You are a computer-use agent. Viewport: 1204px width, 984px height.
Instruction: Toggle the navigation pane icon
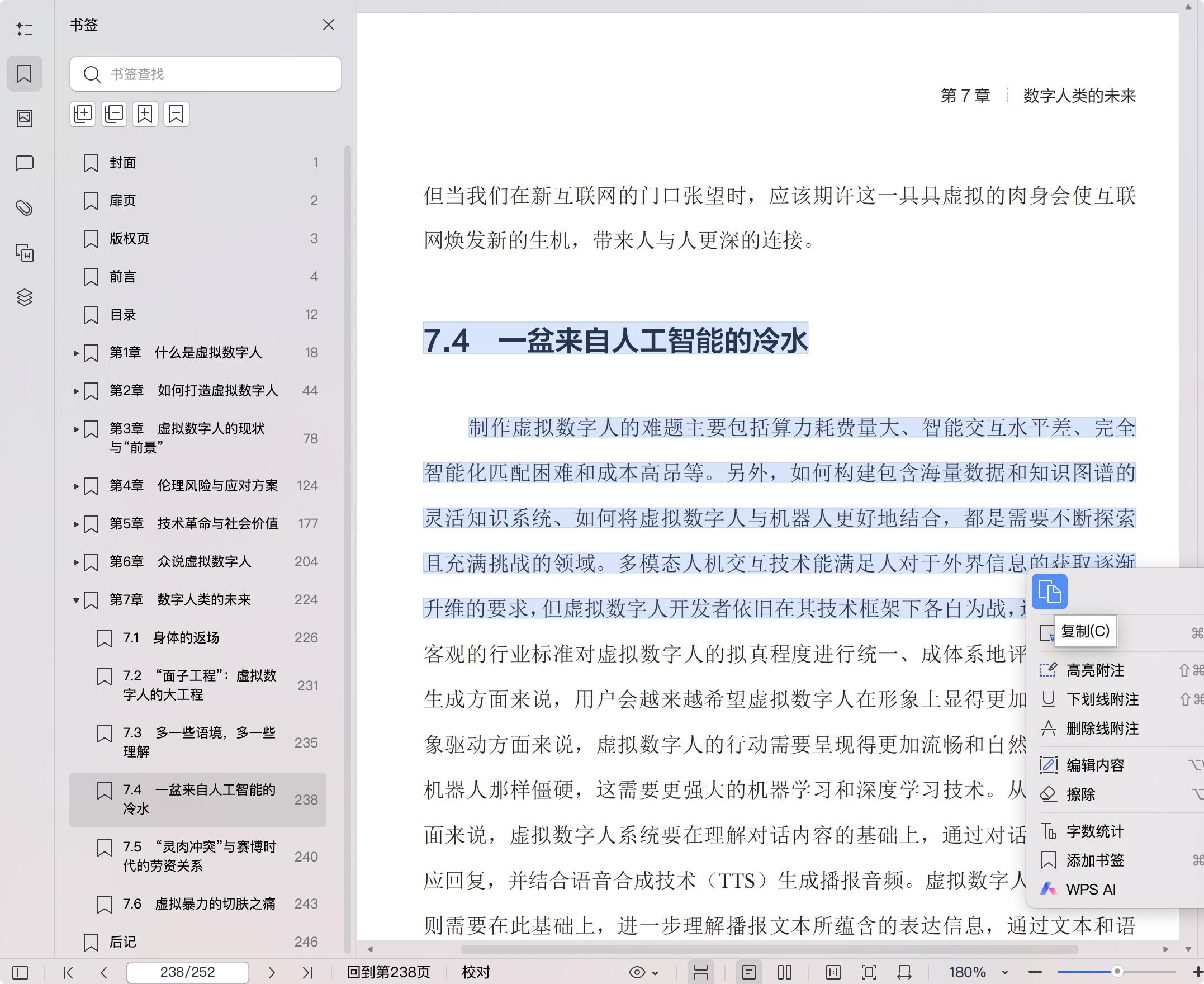pyautogui.click(x=20, y=973)
